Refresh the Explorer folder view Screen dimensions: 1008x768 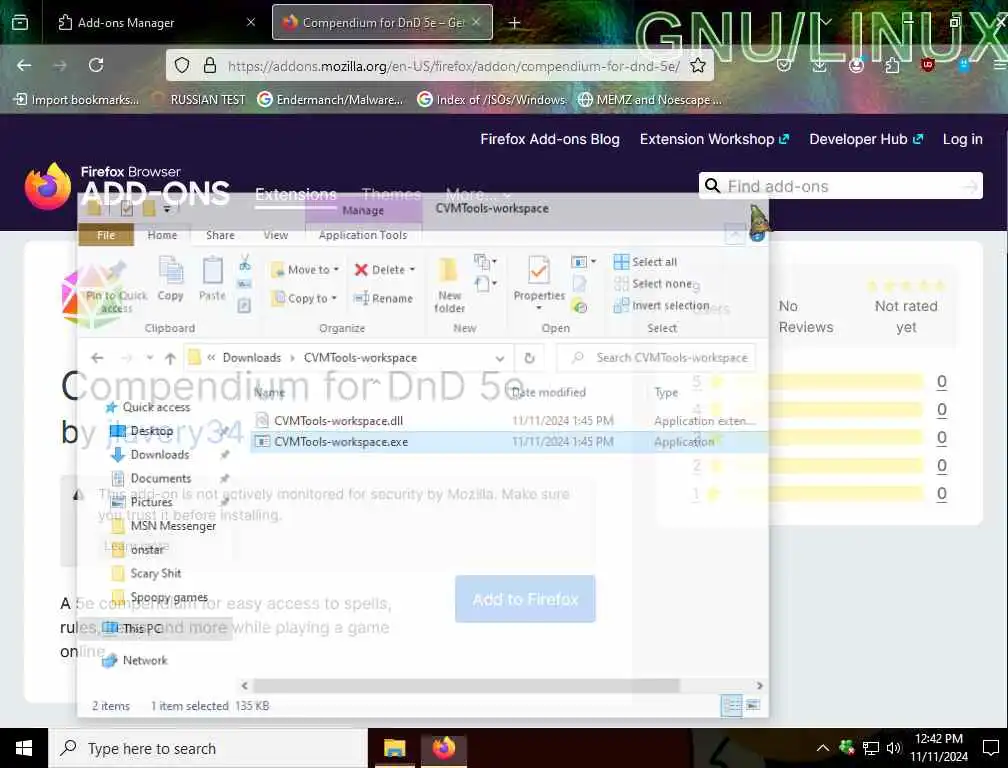530,358
